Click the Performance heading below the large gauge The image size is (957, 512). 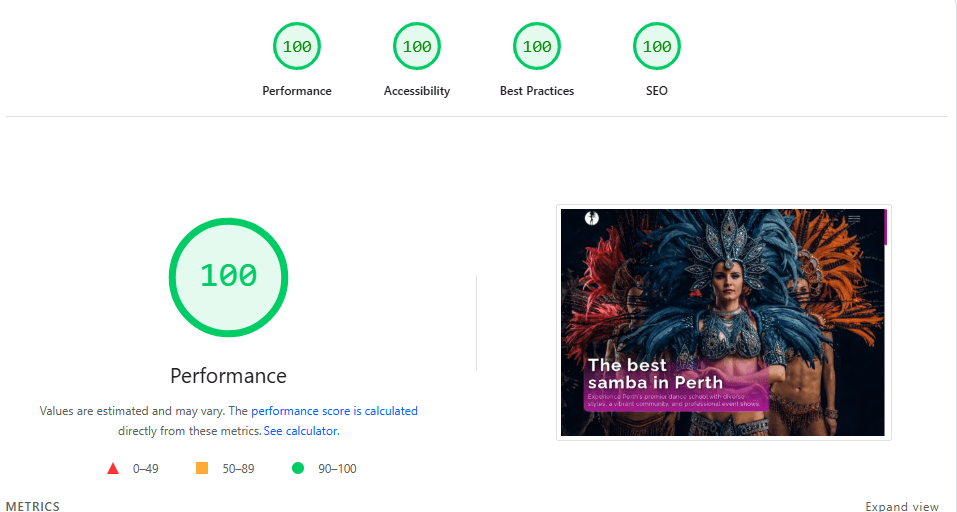(x=228, y=376)
